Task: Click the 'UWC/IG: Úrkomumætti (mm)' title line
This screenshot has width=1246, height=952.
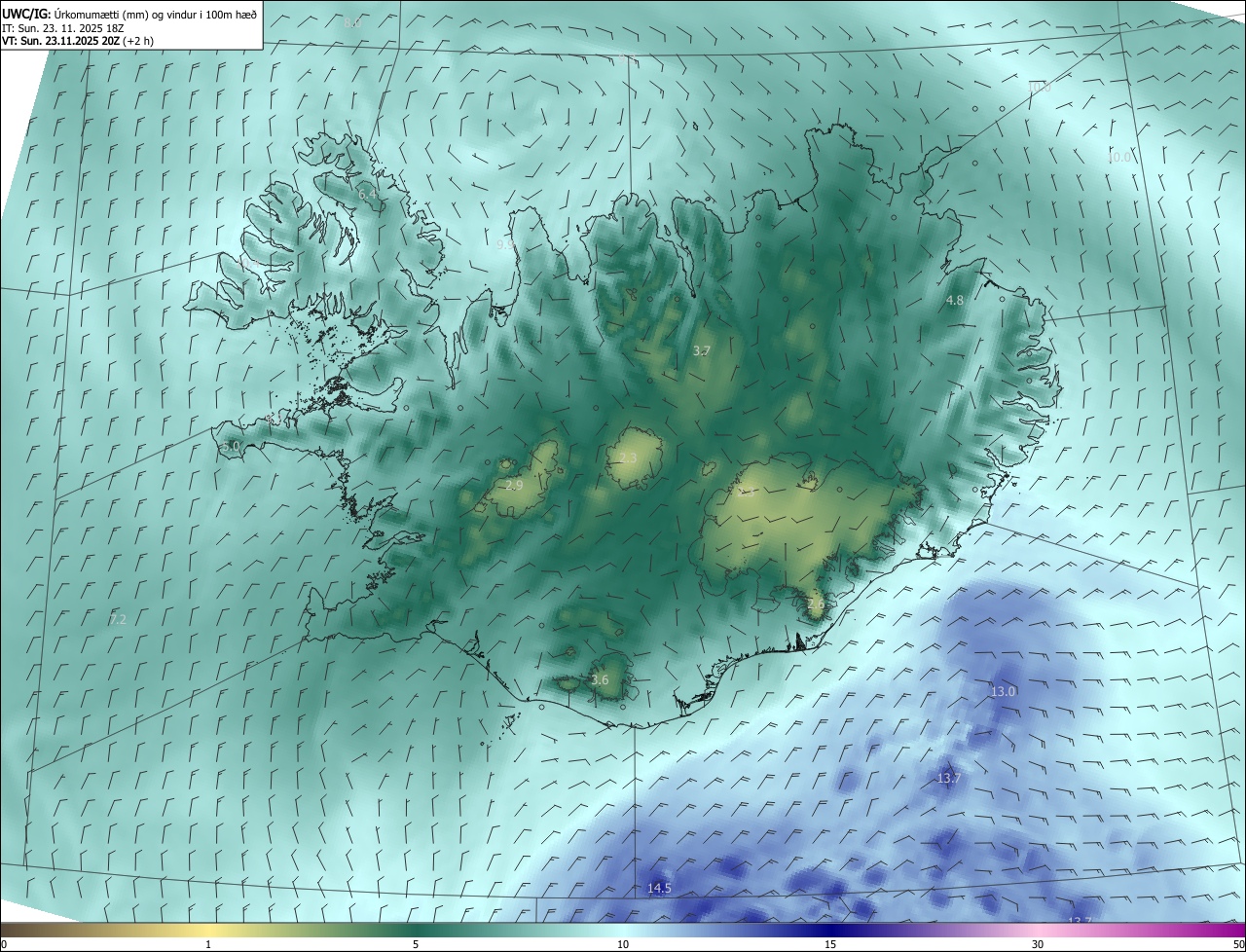Action: tap(129, 14)
